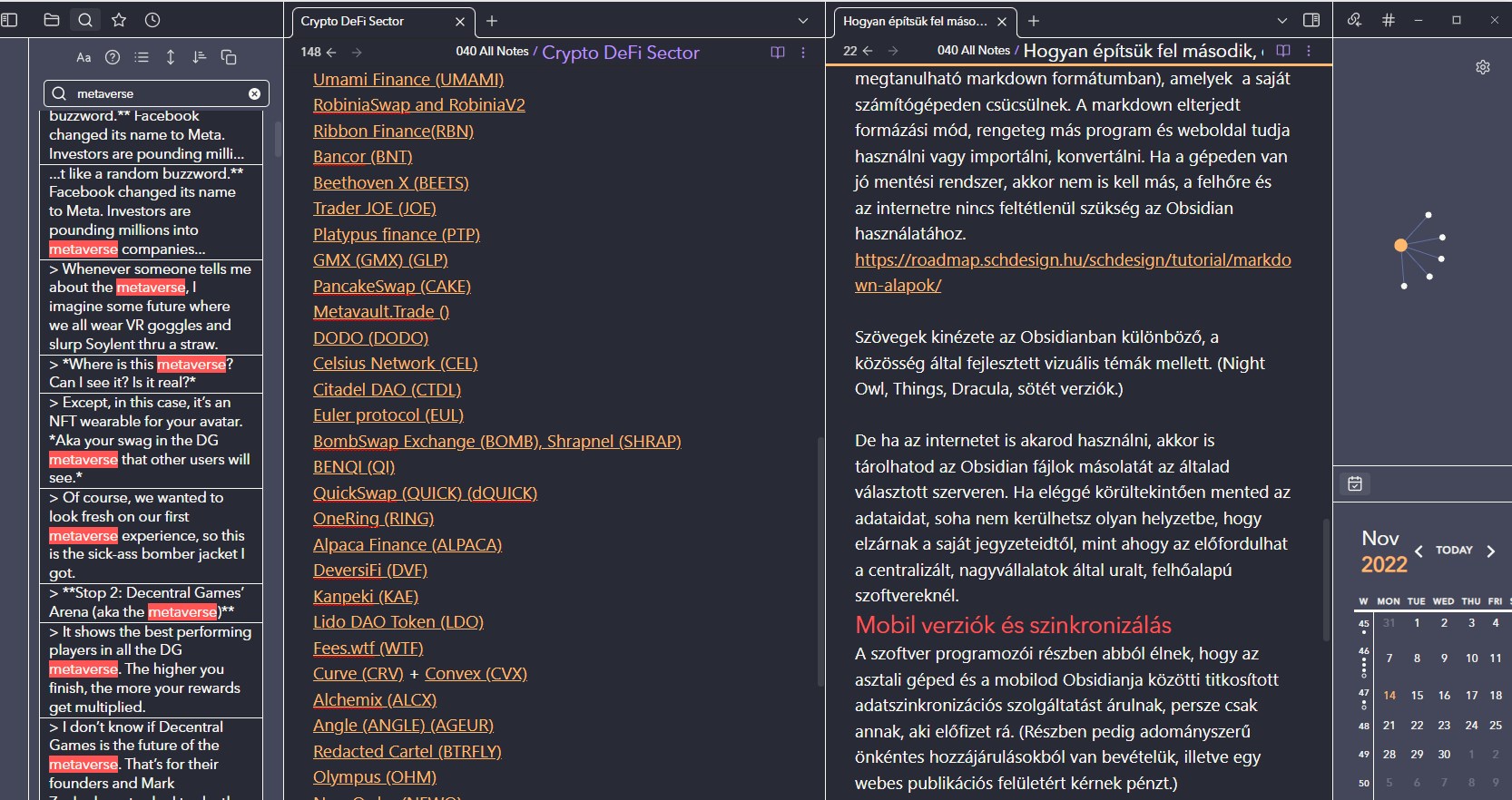Toggle collapse results list icon
Screen dimensions: 1512x800
click(142, 57)
